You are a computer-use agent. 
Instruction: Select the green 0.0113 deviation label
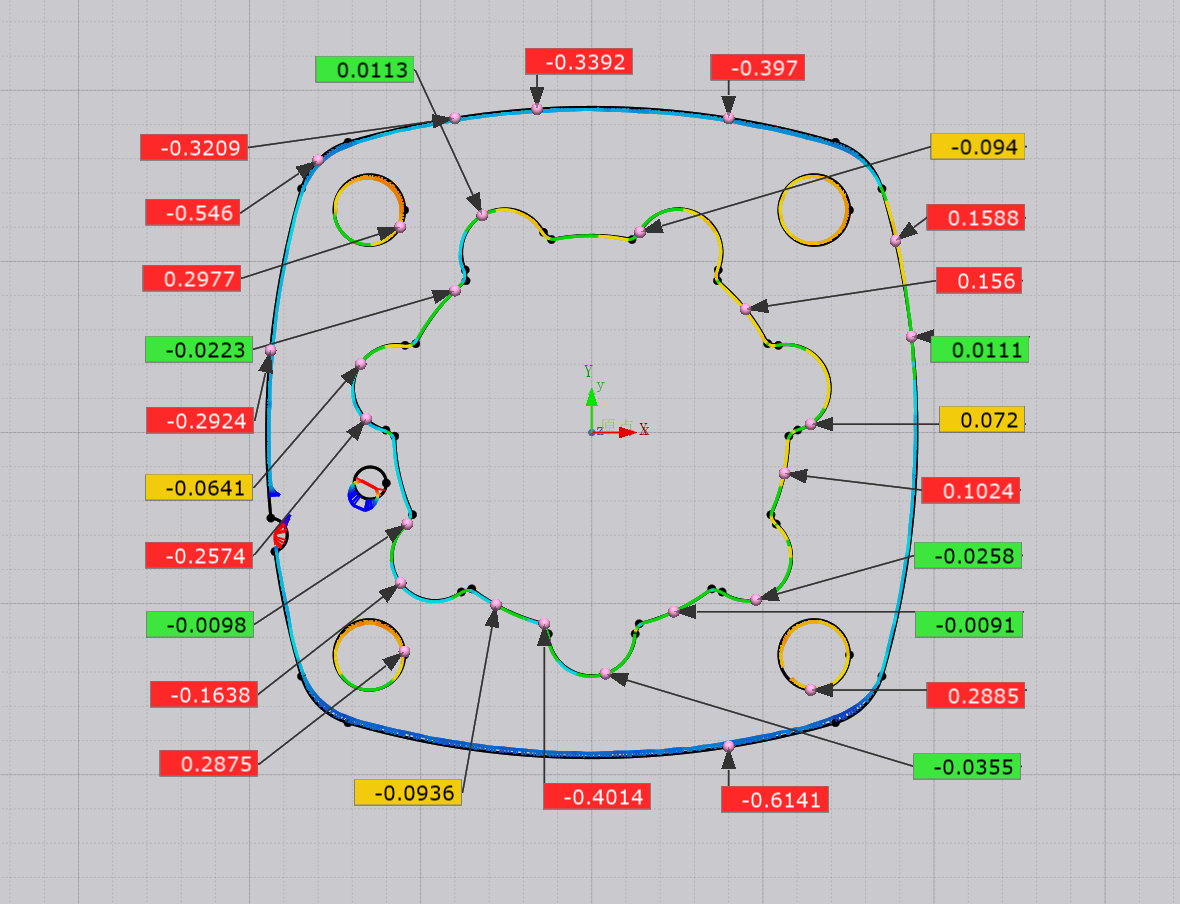364,69
